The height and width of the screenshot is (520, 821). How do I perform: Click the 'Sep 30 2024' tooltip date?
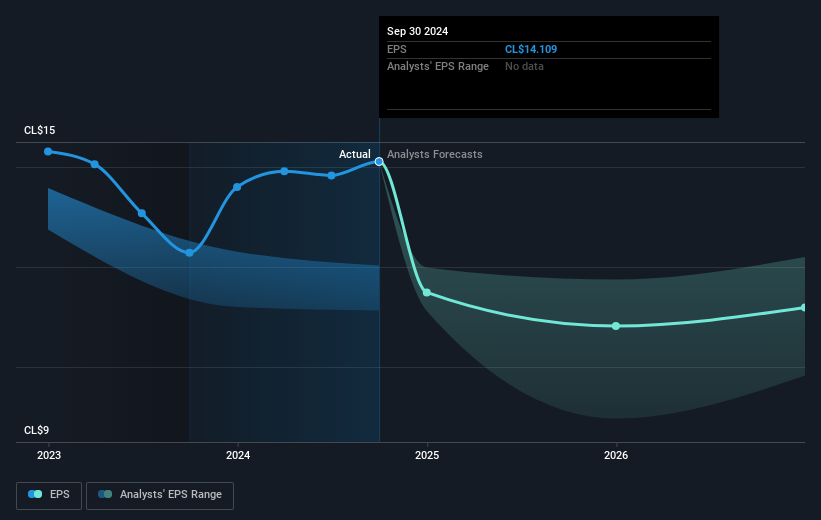417,31
